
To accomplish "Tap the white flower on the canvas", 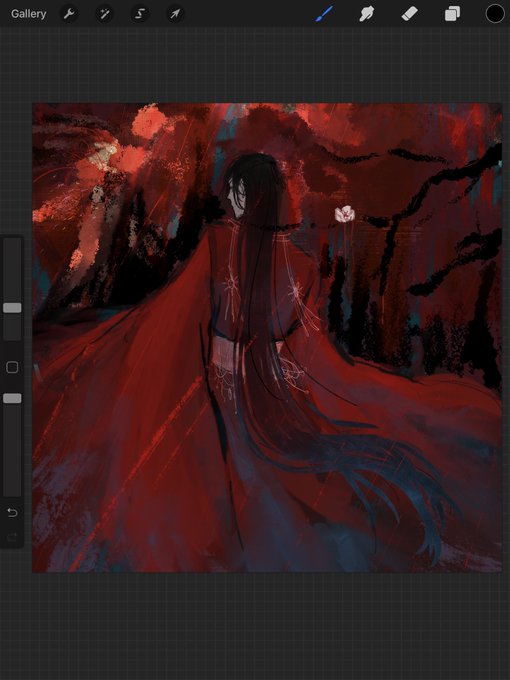I will (x=345, y=214).
